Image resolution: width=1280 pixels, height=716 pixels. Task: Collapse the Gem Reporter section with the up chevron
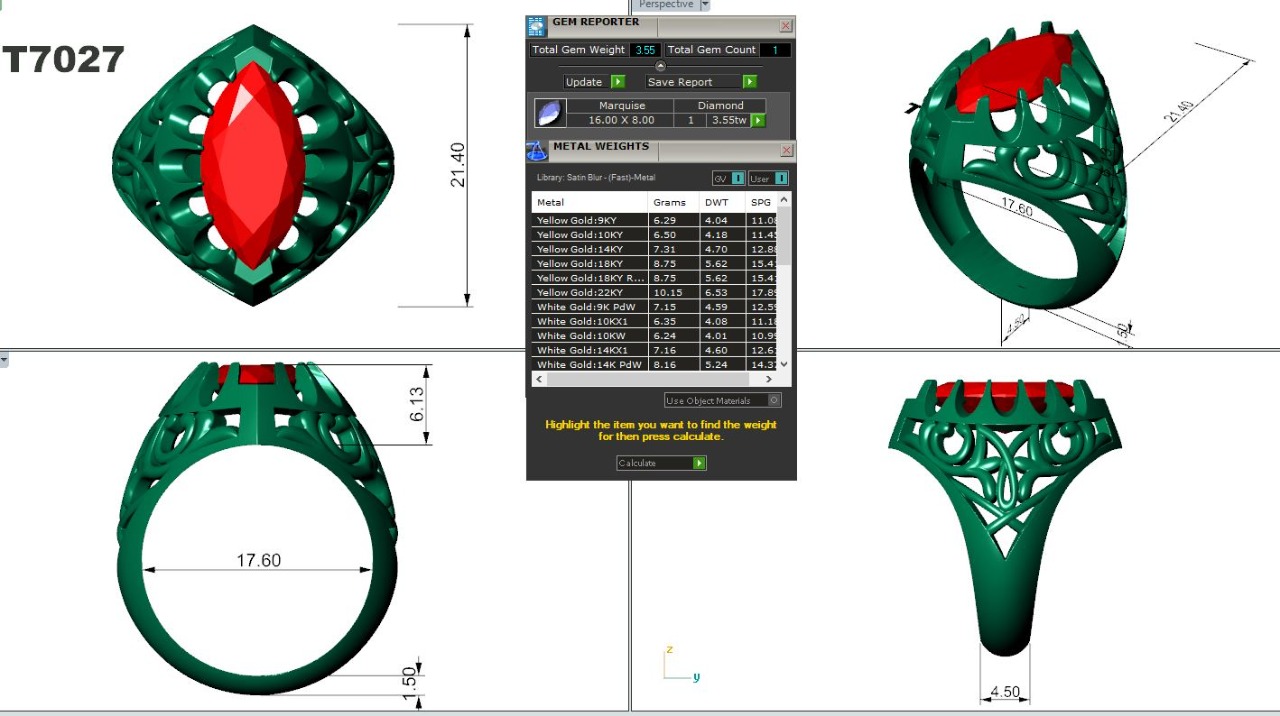pos(660,66)
